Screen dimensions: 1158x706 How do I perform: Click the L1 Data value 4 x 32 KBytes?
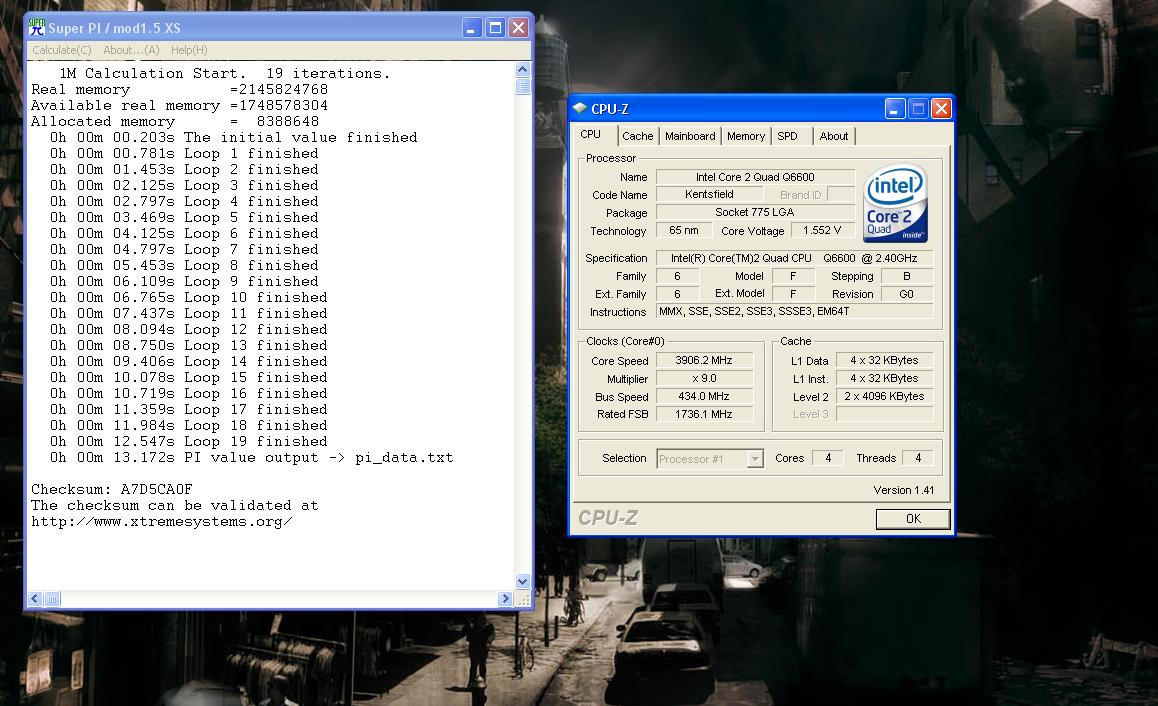click(x=884, y=360)
